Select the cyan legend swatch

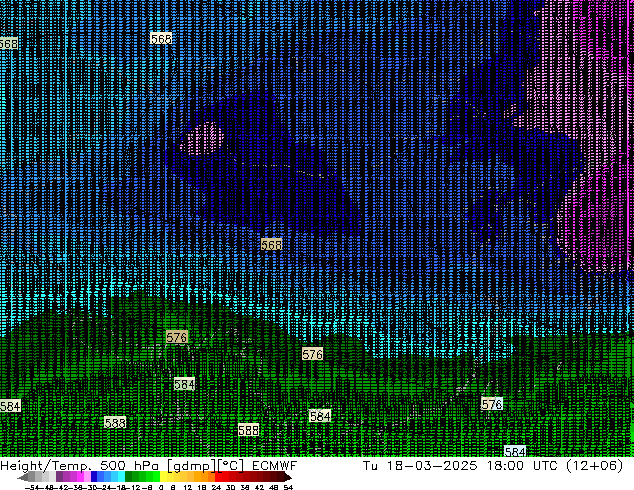[121, 478]
